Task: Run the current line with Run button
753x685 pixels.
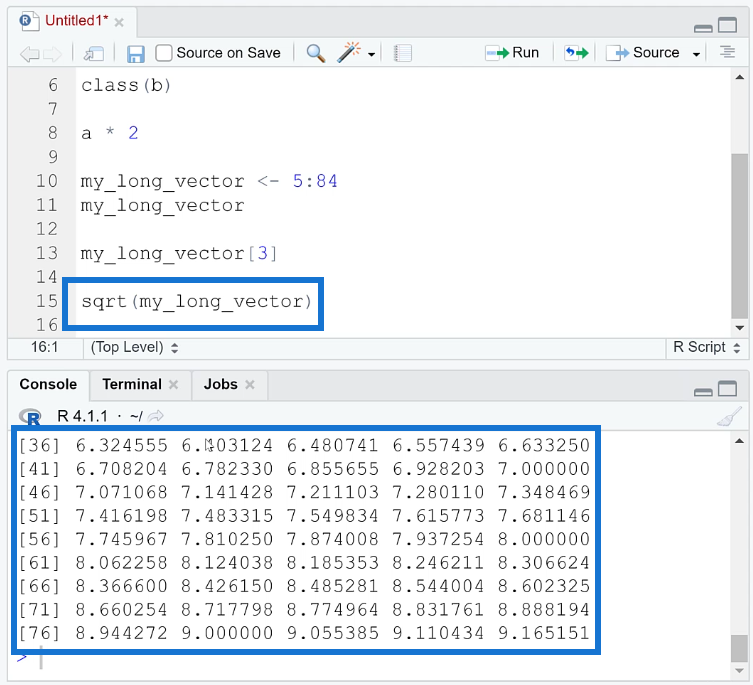Action: [512, 52]
